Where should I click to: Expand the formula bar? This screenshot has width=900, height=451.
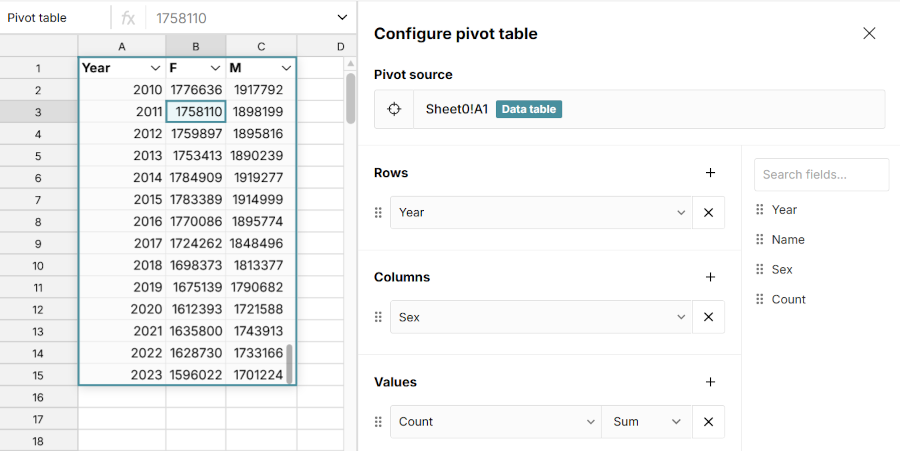[x=342, y=18]
